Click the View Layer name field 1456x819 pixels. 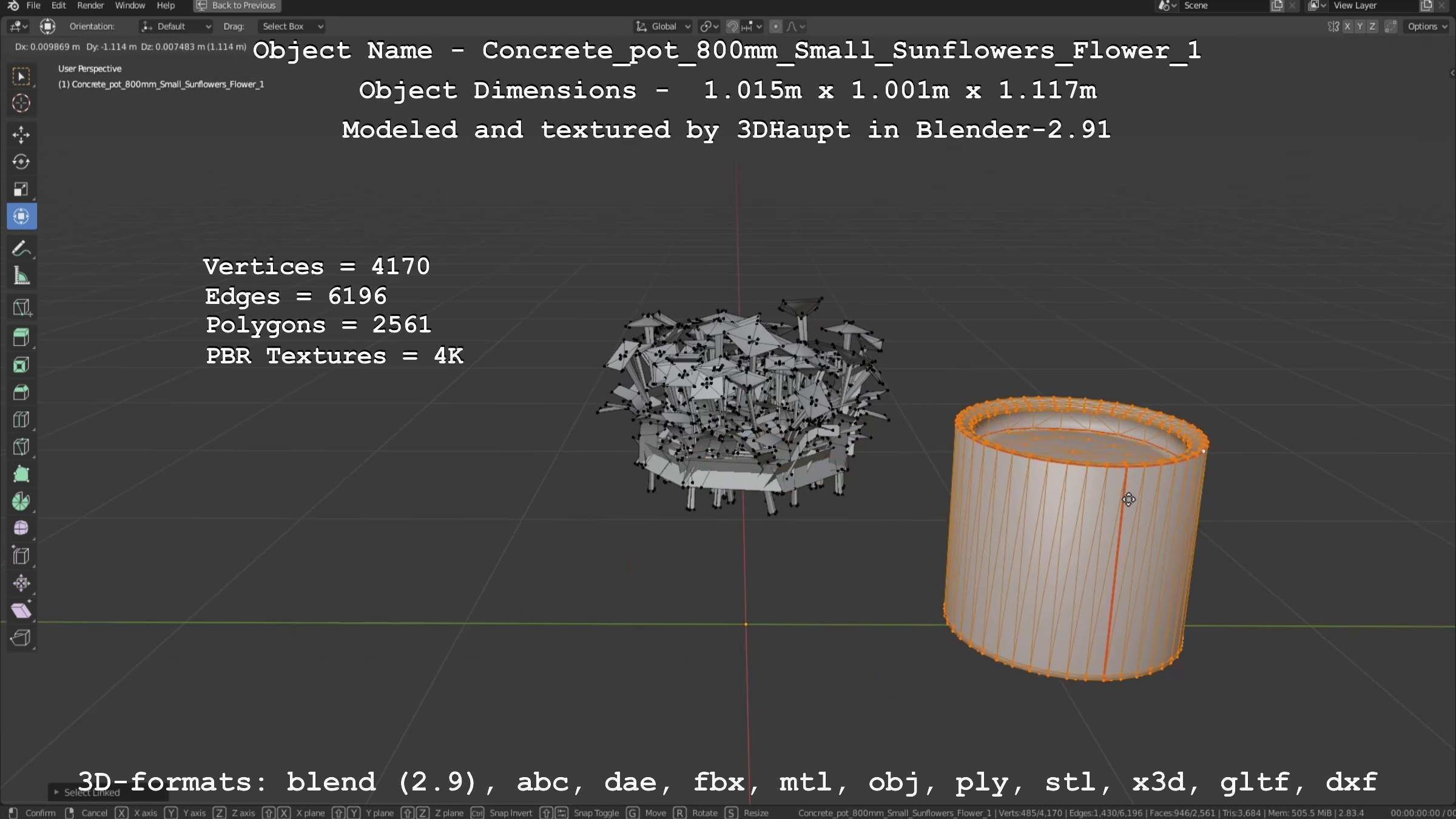click(x=1373, y=5)
